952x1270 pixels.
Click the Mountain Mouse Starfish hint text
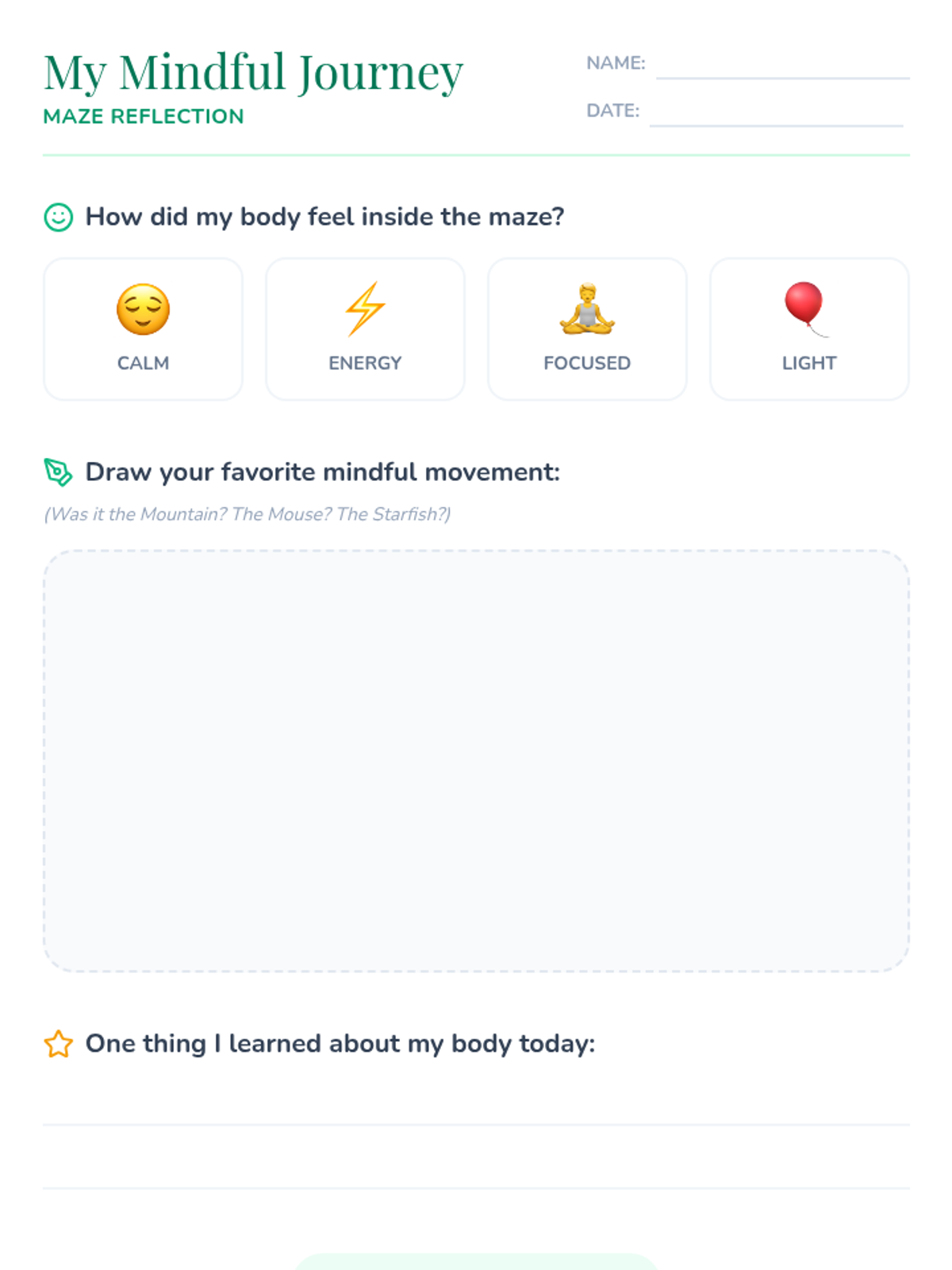248,514
